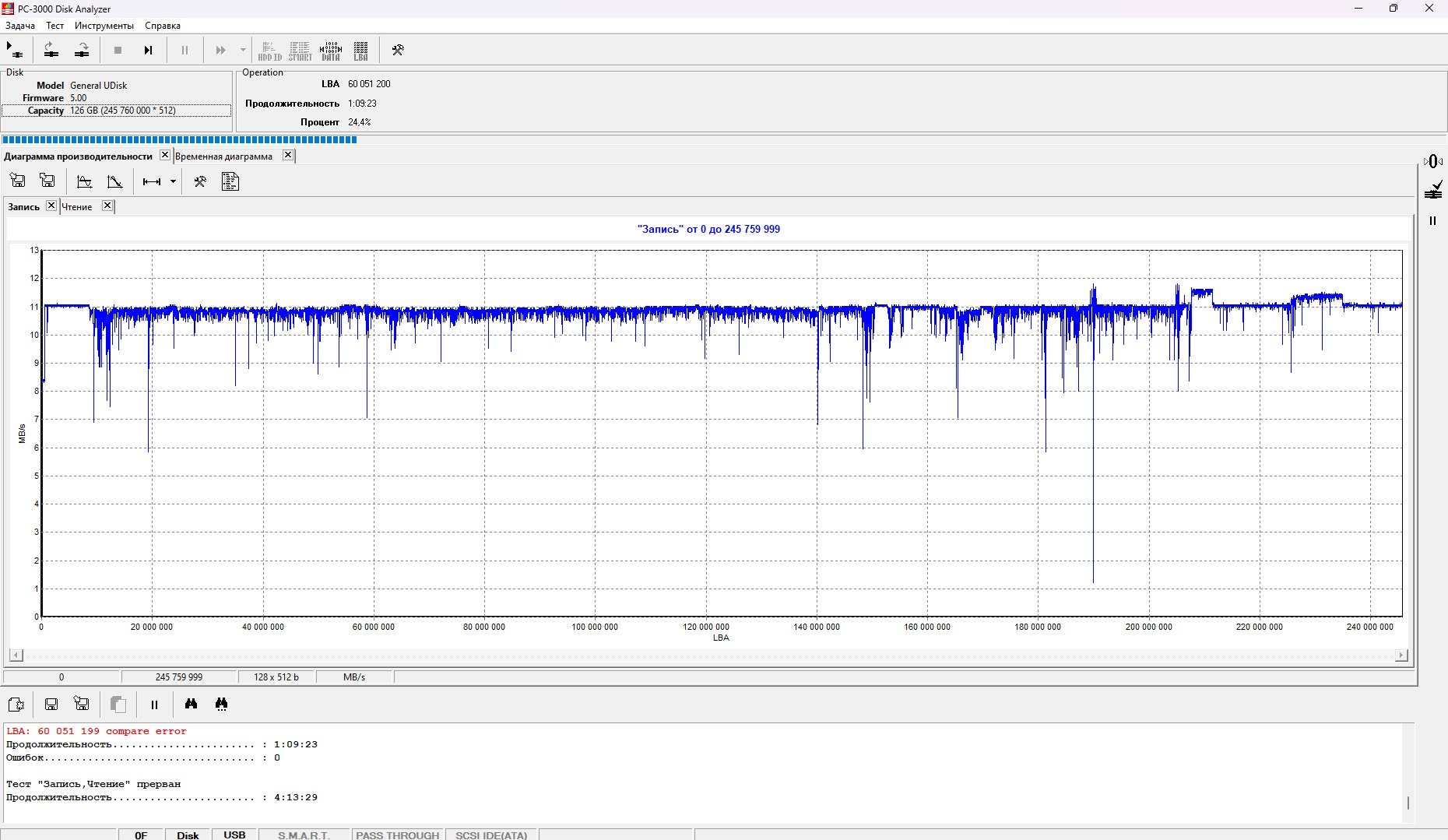The image size is (1448, 840).
Task: Click the start LBA field showing 0
Action: click(x=62, y=677)
